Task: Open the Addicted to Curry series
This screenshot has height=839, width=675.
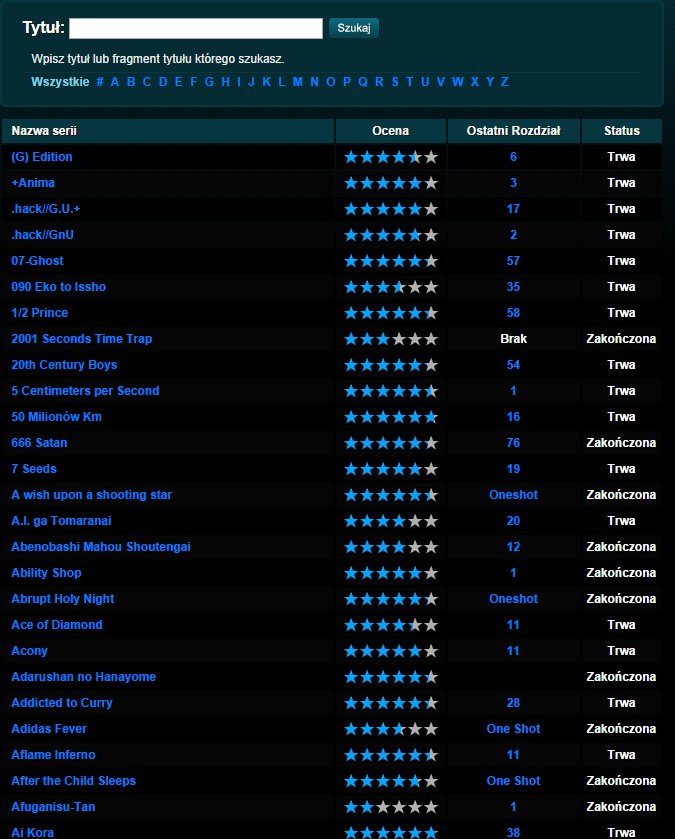Action: click(x=62, y=703)
